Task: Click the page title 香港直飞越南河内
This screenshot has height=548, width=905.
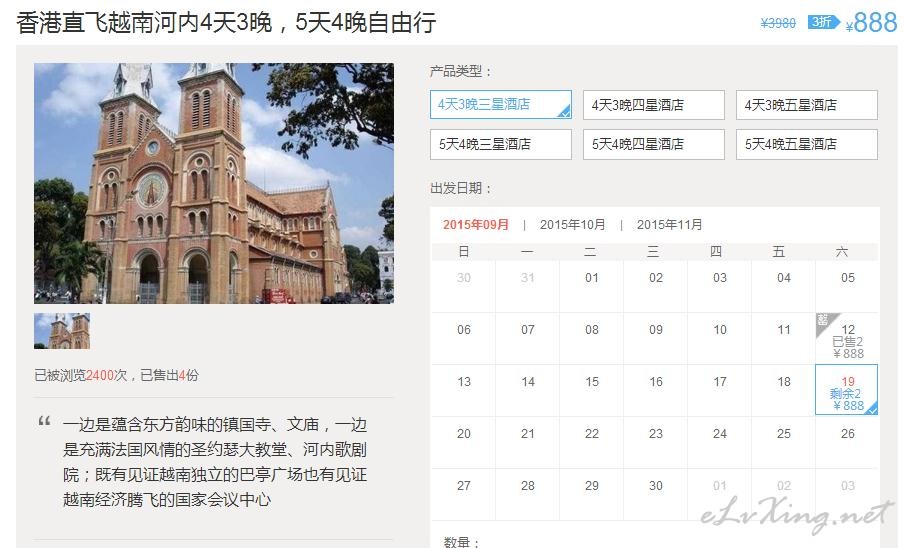Action: pyautogui.click(x=226, y=23)
